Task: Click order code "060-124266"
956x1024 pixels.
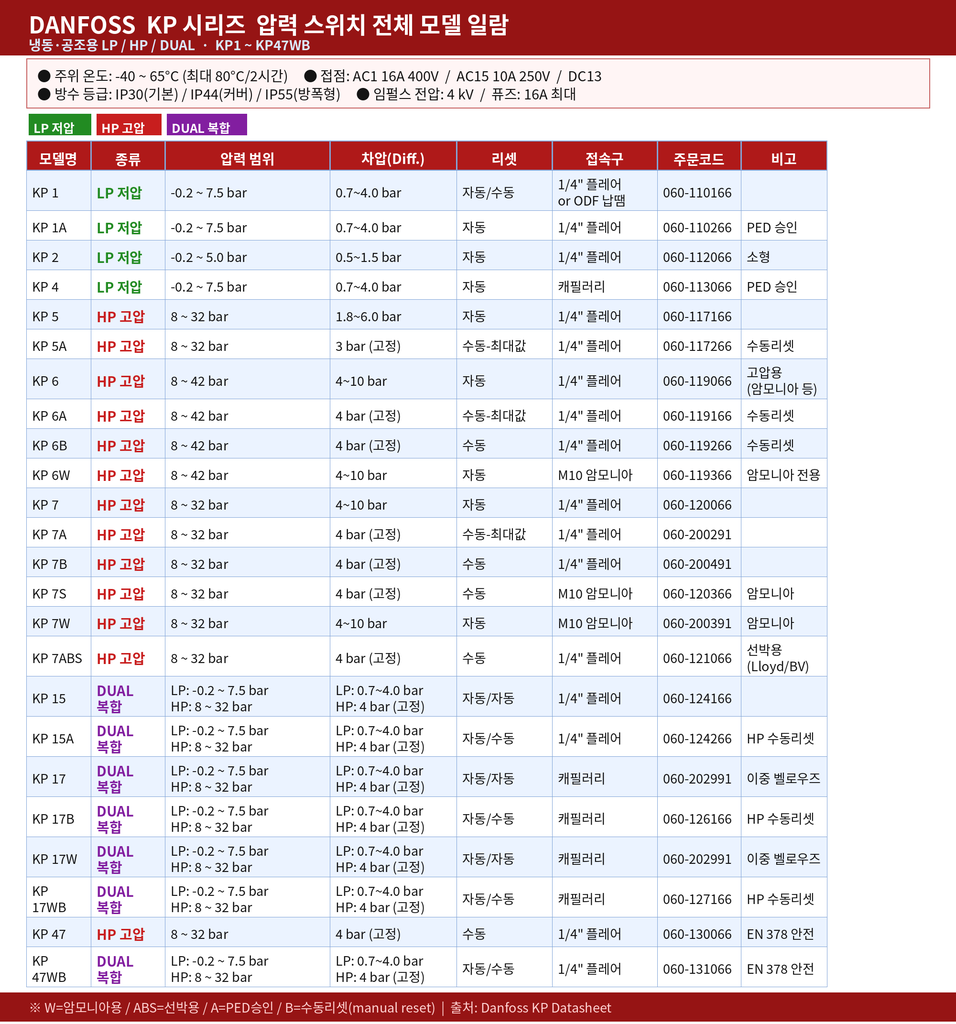Action: coord(697,739)
